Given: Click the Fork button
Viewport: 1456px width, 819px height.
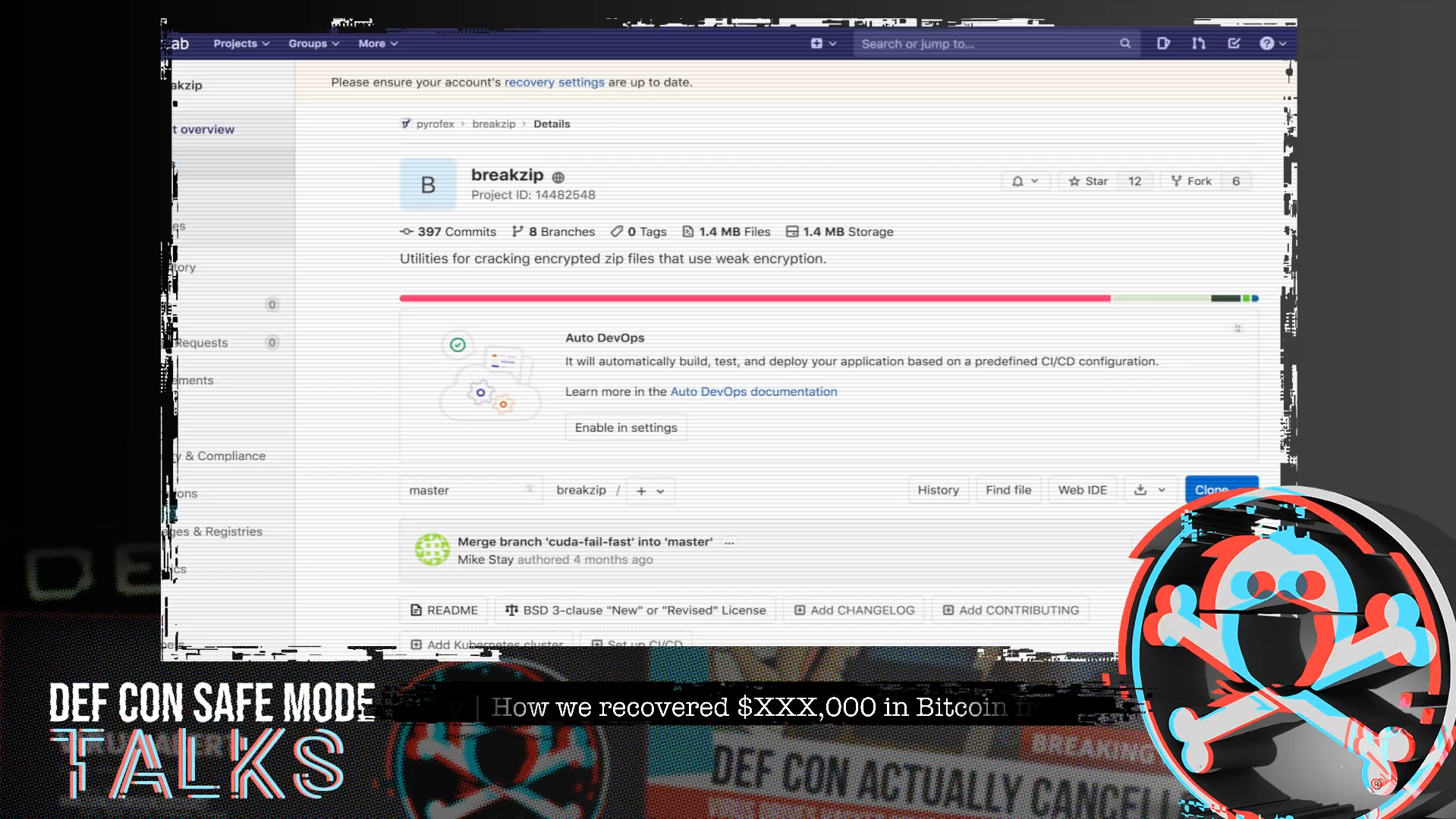Looking at the screenshot, I should 1191,181.
